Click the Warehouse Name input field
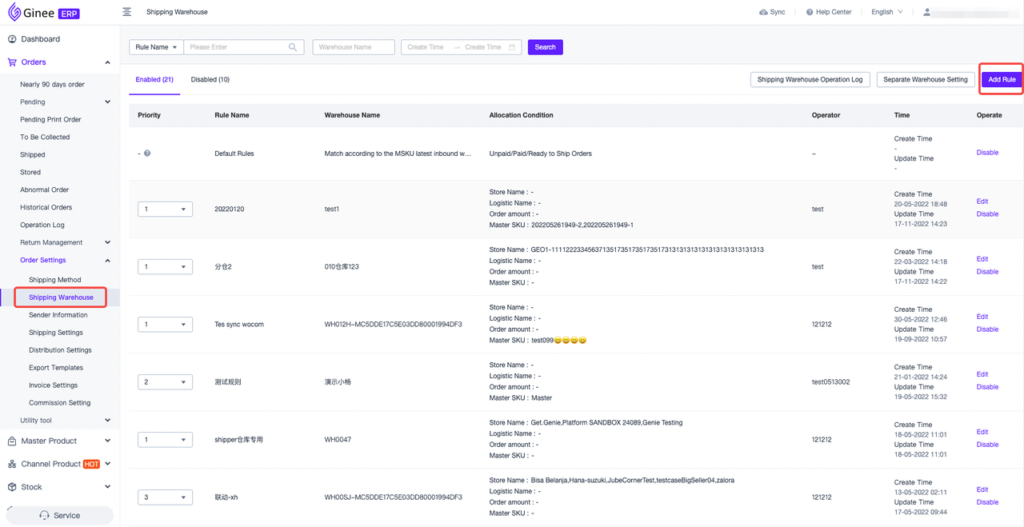The width and height of the screenshot is (1024, 527). 353,47
